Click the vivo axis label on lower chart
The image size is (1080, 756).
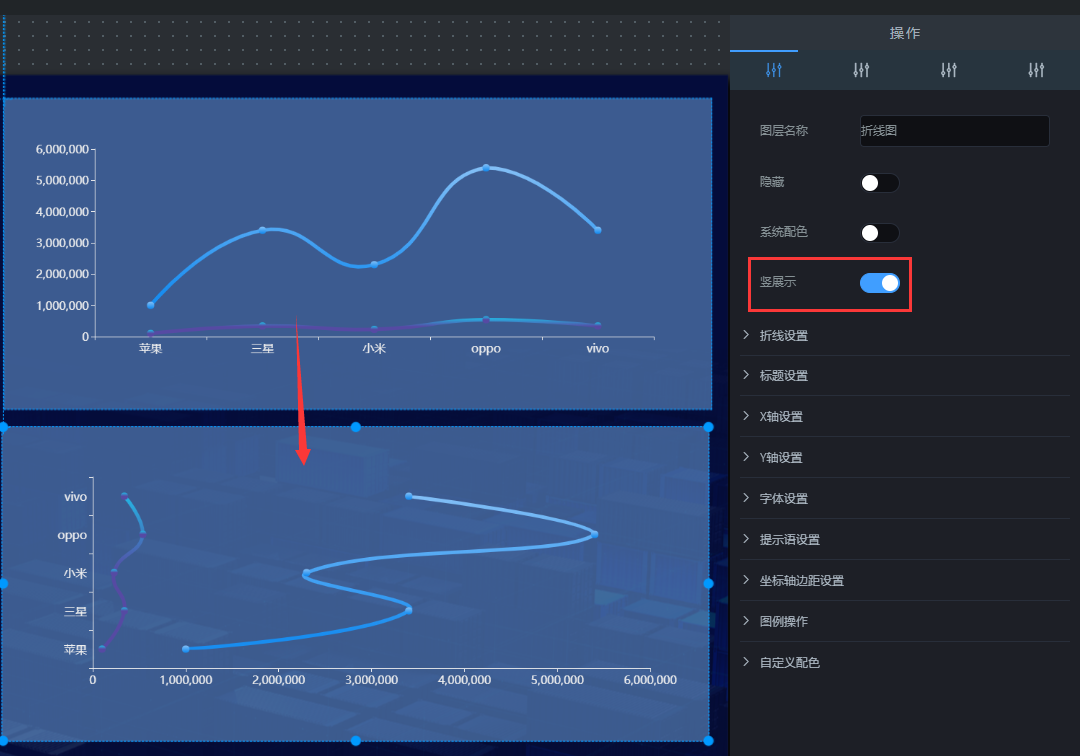click(75, 496)
